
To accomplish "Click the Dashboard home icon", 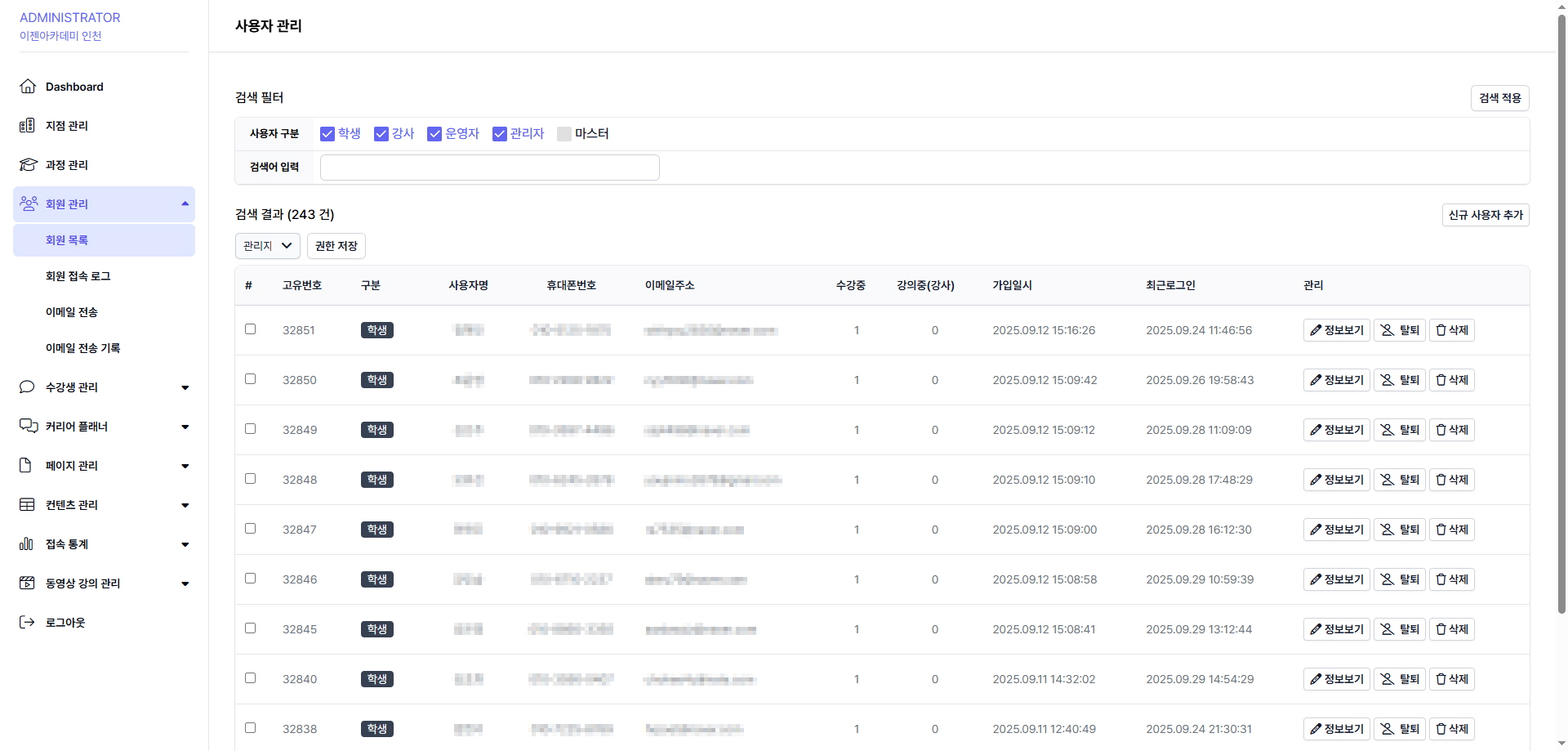I will [x=28, y=87].
